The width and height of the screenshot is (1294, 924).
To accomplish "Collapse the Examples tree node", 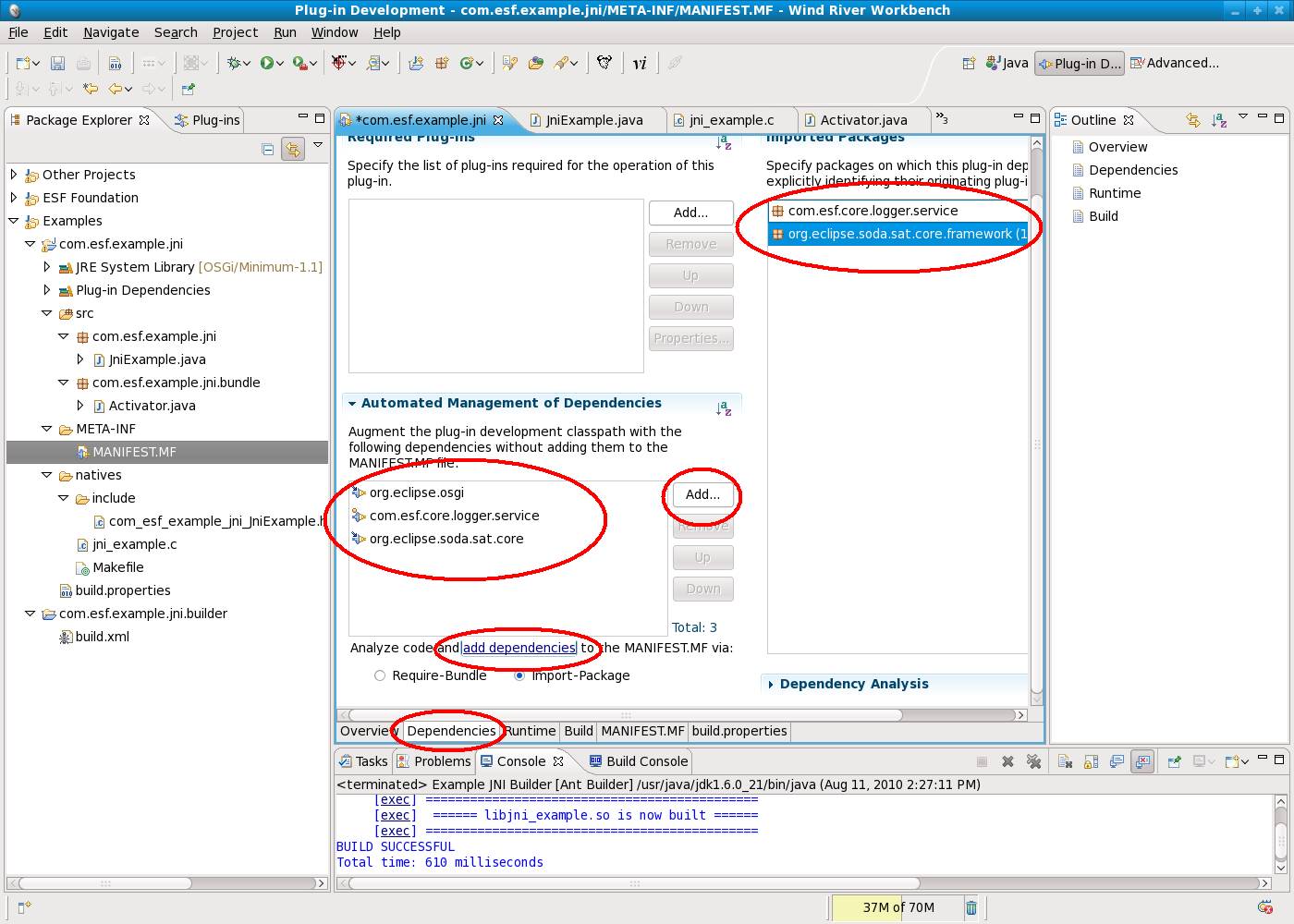I will [14, 220].
